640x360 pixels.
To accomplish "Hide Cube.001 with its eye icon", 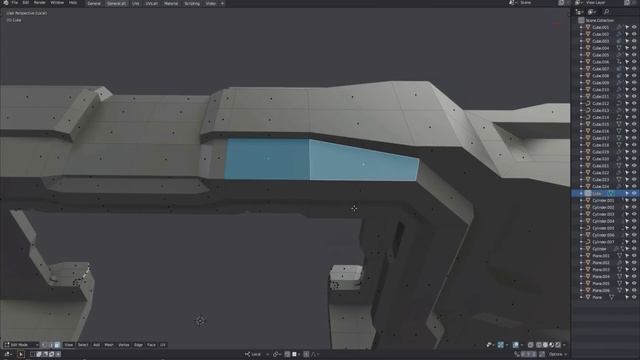I will 634,27.
